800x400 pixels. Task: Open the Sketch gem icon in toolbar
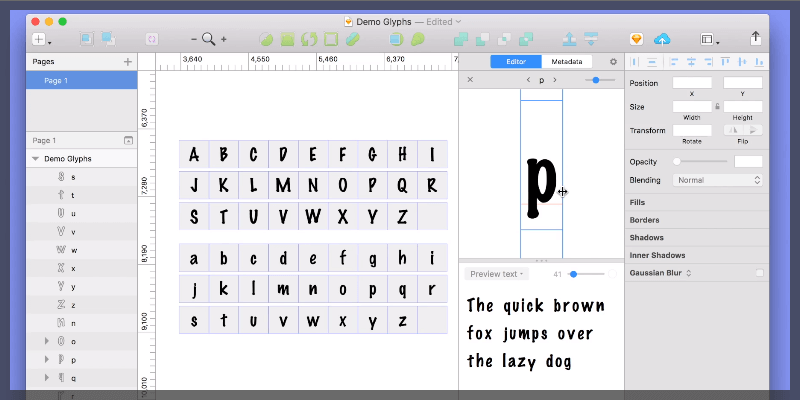pos(636,39)
